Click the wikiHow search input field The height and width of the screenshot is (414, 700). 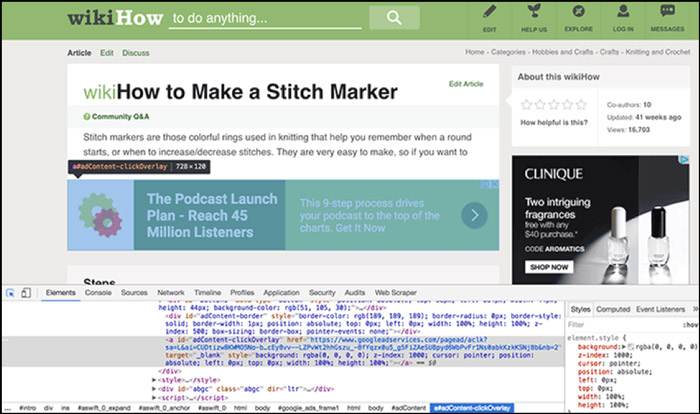(x=265, y=18)
